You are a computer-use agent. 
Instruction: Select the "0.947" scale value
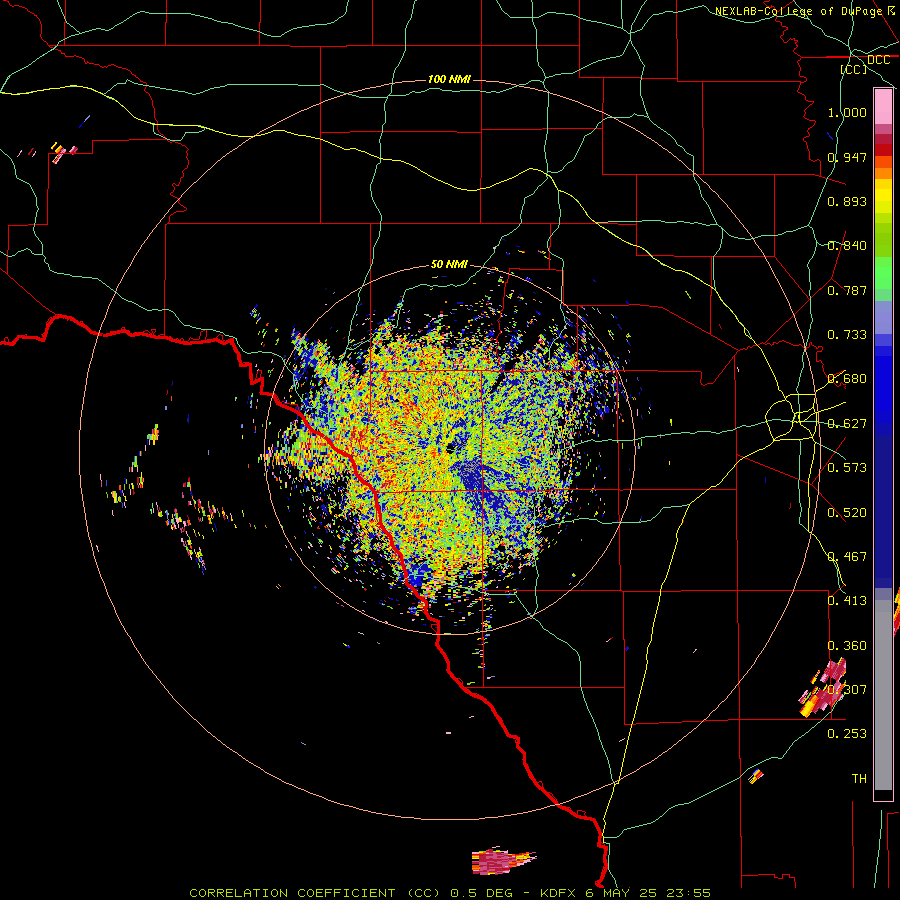click(847, 157)
